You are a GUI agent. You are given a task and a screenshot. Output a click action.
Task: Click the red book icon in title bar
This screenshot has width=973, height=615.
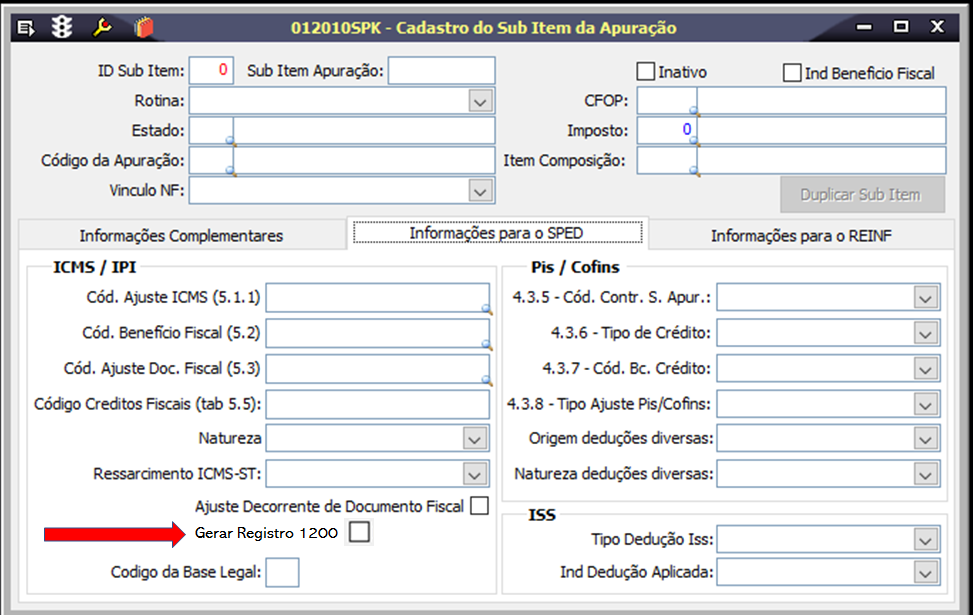(x=143, y=27)
